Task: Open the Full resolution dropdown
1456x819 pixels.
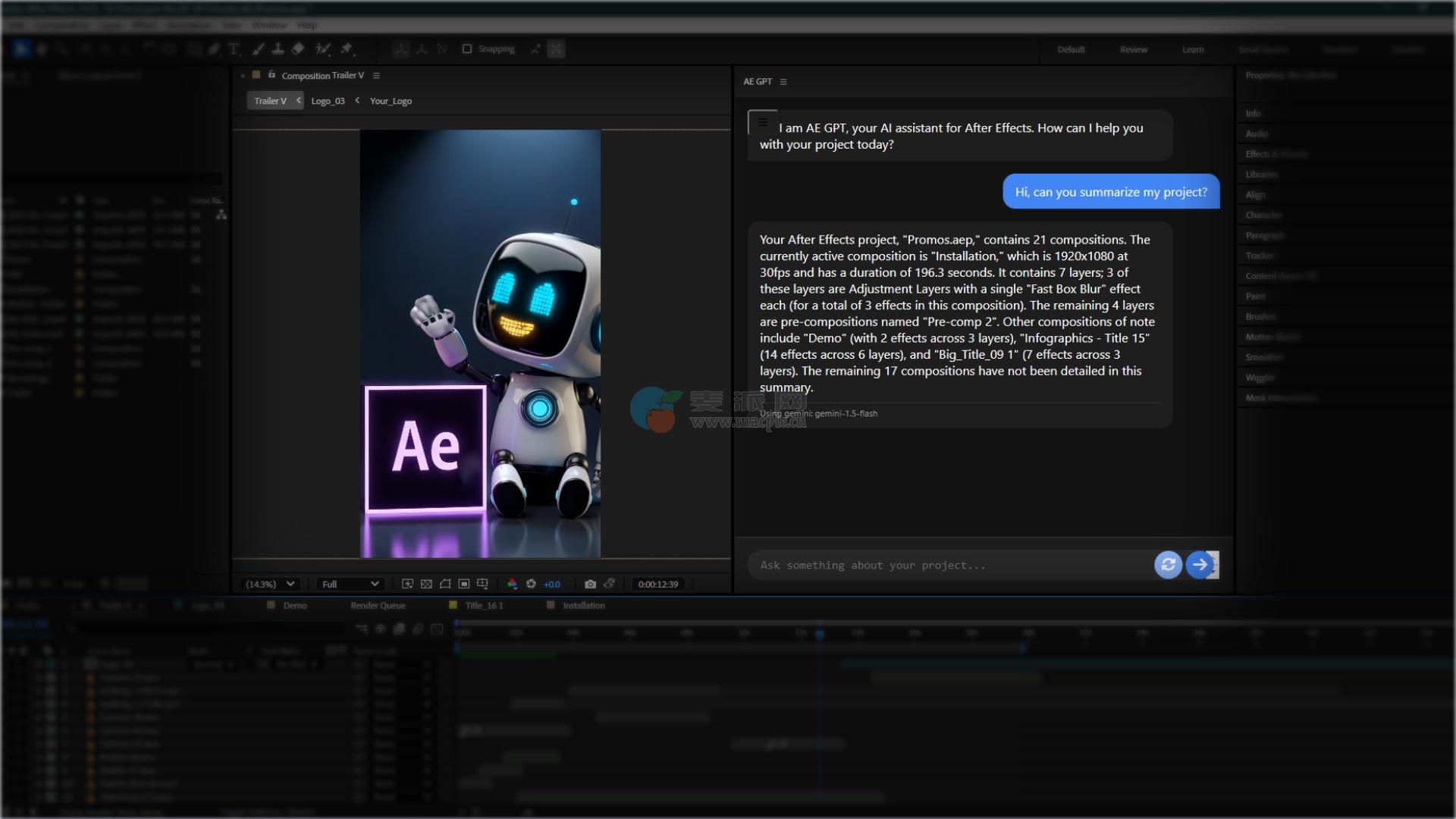Action: pos(350,584)
